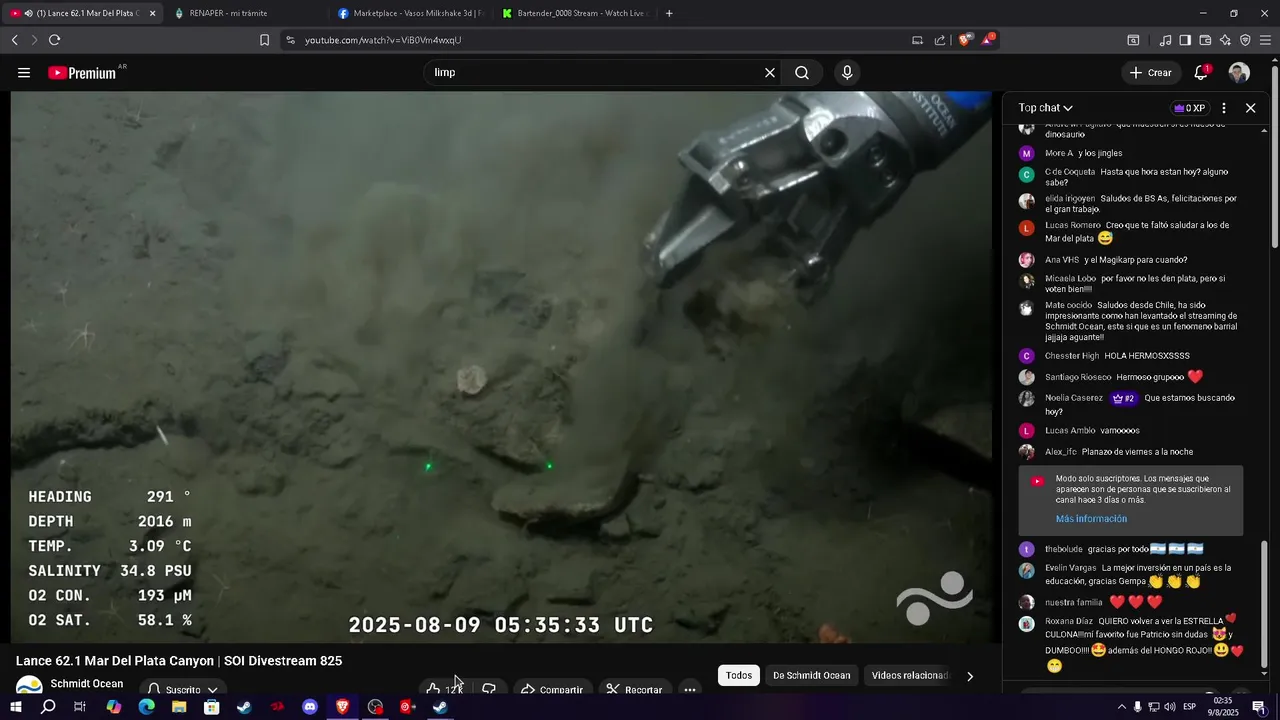This screenshot has height=720, width=1280.
Task: Open the Brave Rewards triangle icon
Action: click(988, 40)
